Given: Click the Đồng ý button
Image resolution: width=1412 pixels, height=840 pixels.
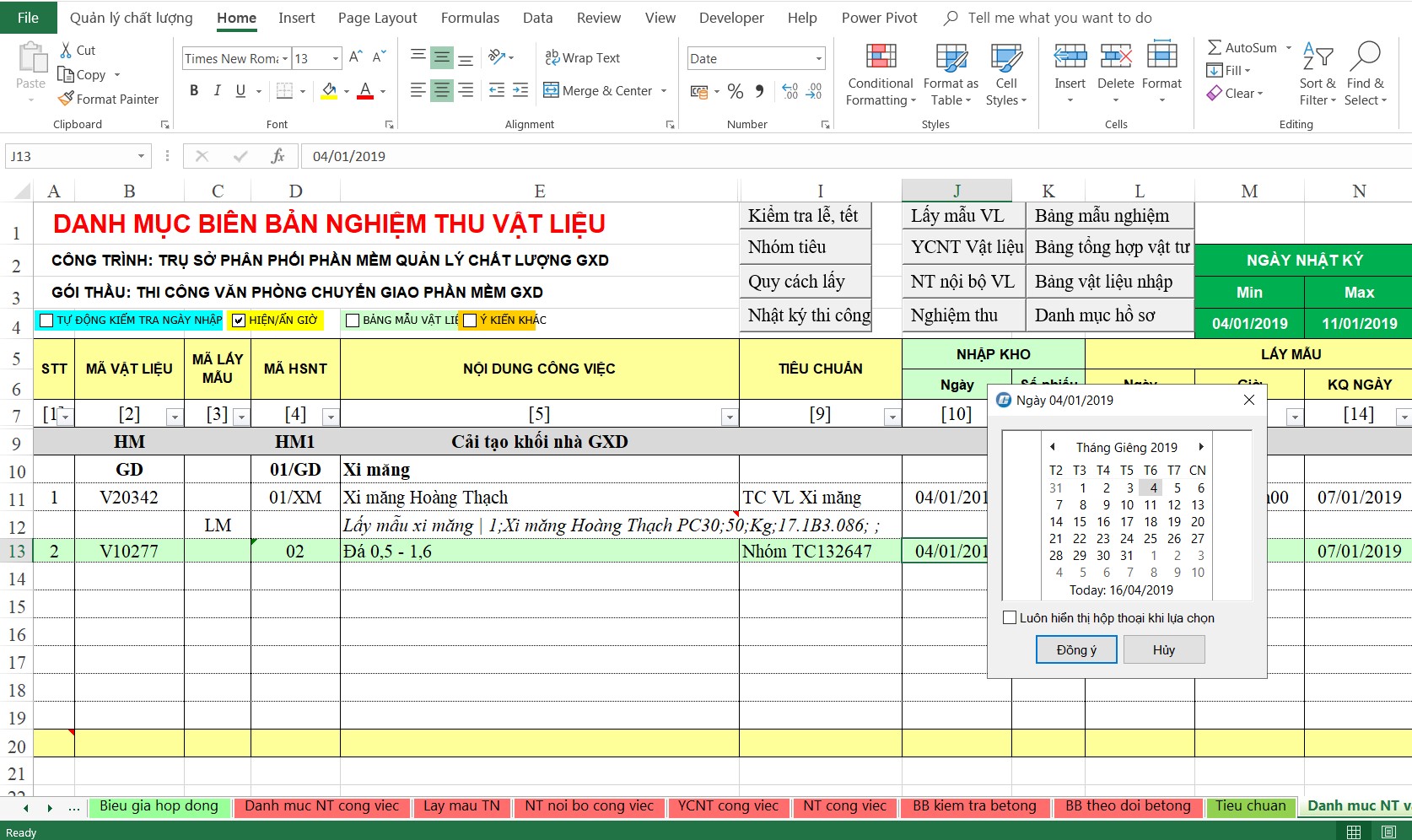Looking at the screenshot, I should pyautogui.click(x=1076, y=649).
